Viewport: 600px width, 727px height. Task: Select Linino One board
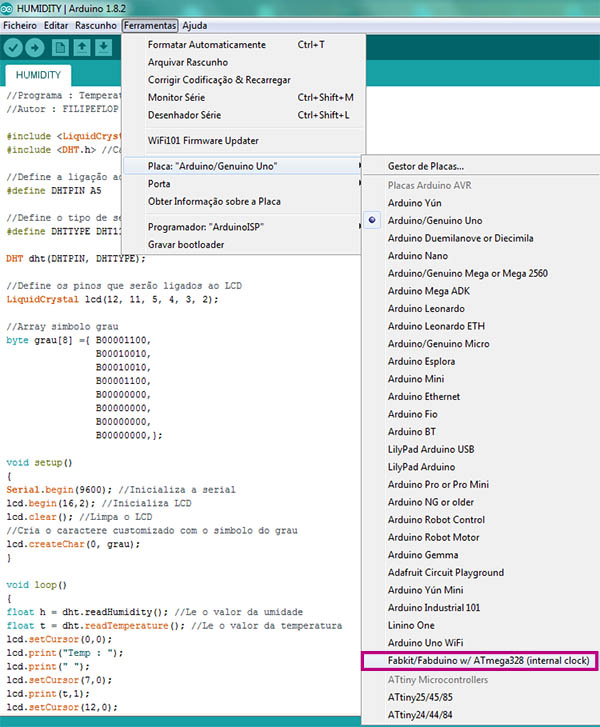(x=480, y=626)
